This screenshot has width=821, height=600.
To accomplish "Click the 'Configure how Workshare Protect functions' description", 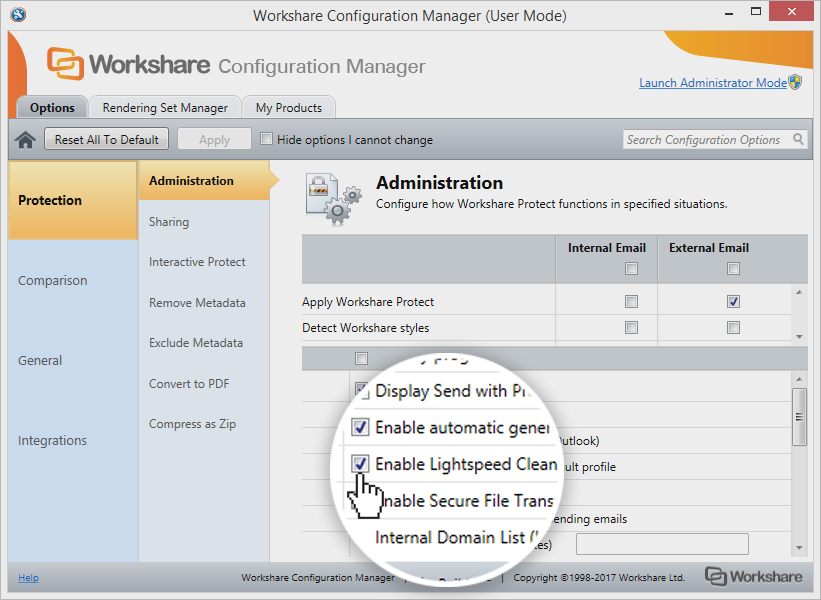I will [x=552, y=204].
